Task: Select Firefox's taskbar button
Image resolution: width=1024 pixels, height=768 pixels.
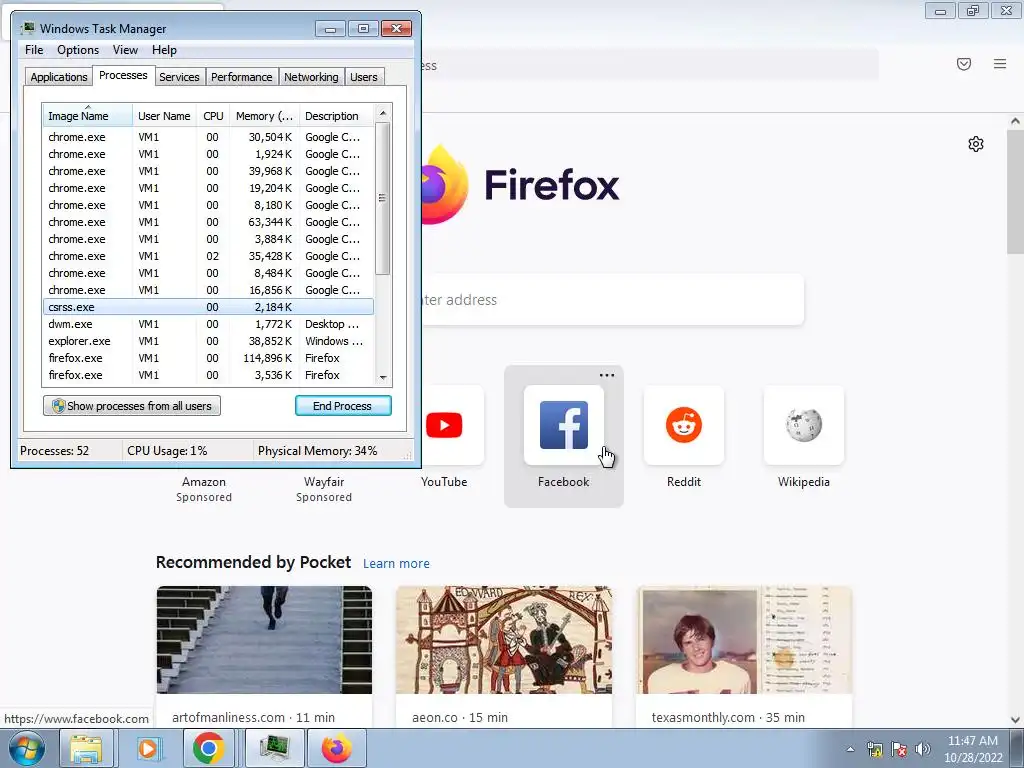Action: coord(336,748)
